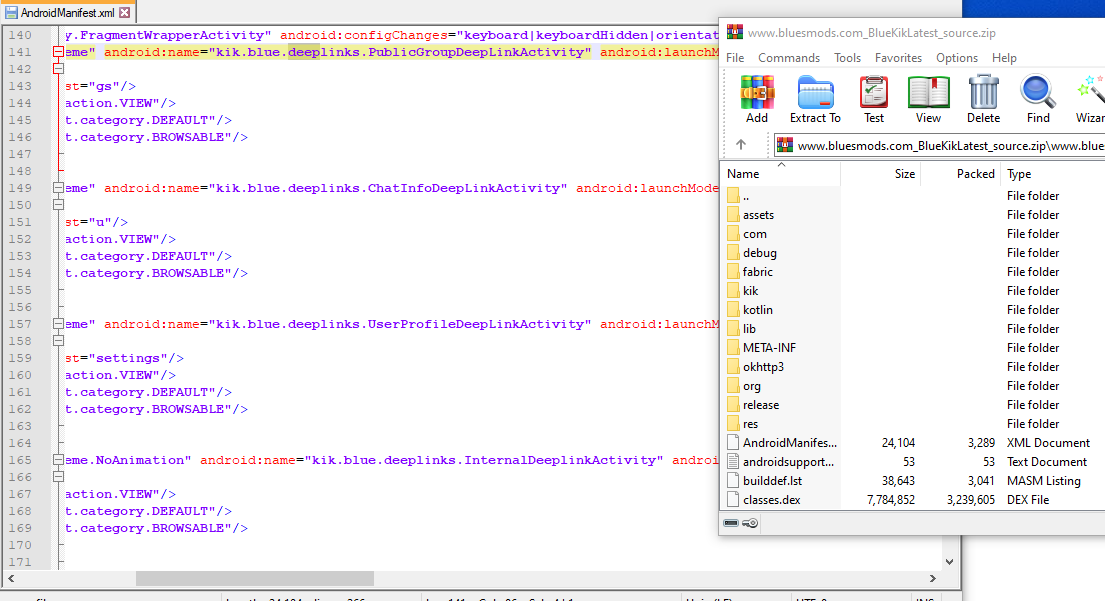This screenshot has height=601, width=1105.
Task: Open the Options menu
Action: (956, 58)
